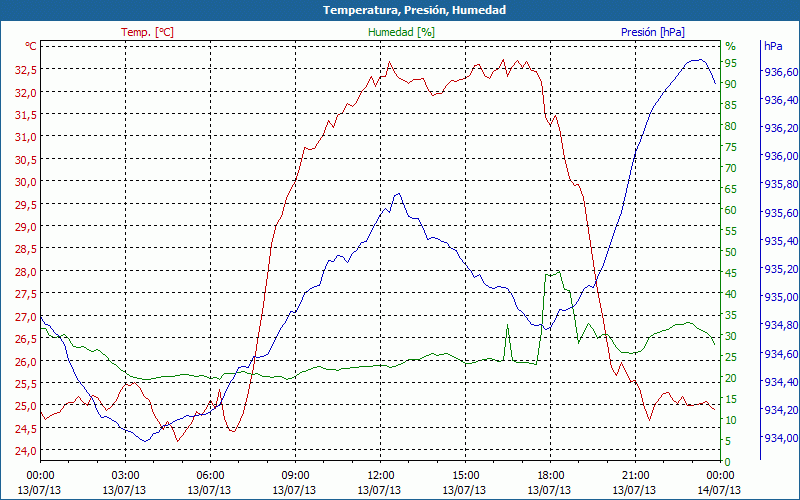Click the "30,5" temperature axis value
The height and width of the screenshot is (500, 800).
coord(26,160)
